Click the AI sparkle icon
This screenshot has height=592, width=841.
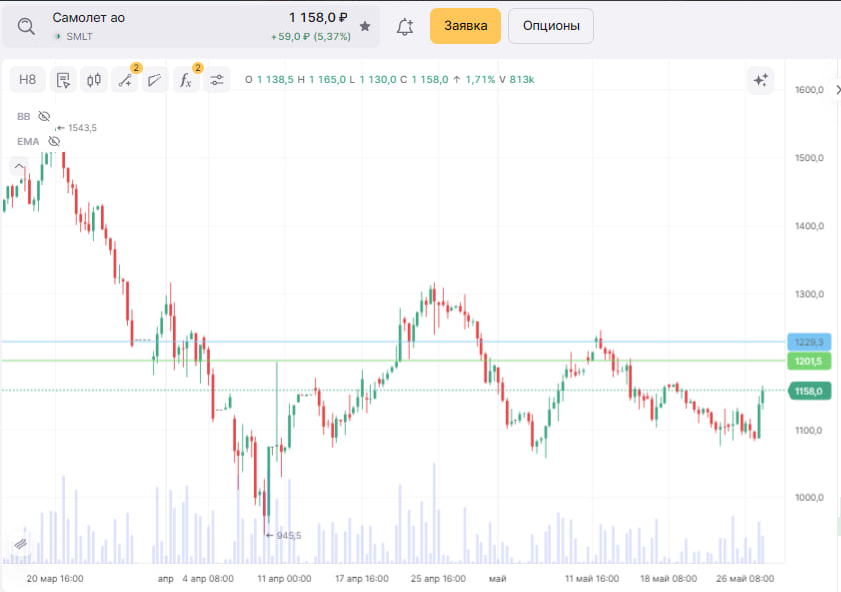tap(760, 80)
